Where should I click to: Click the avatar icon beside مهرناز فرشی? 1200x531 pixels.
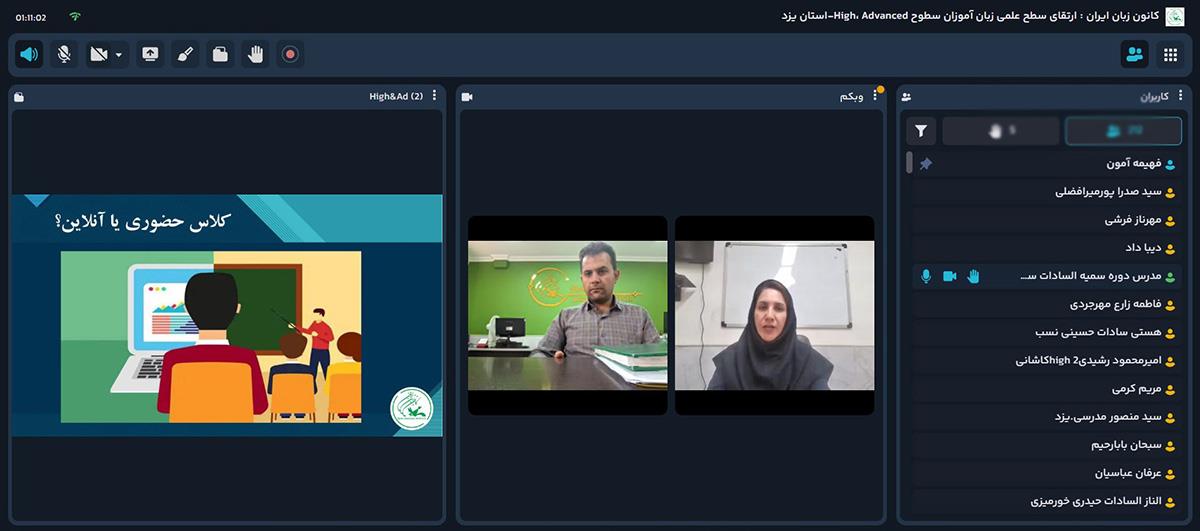(1170, 219)
